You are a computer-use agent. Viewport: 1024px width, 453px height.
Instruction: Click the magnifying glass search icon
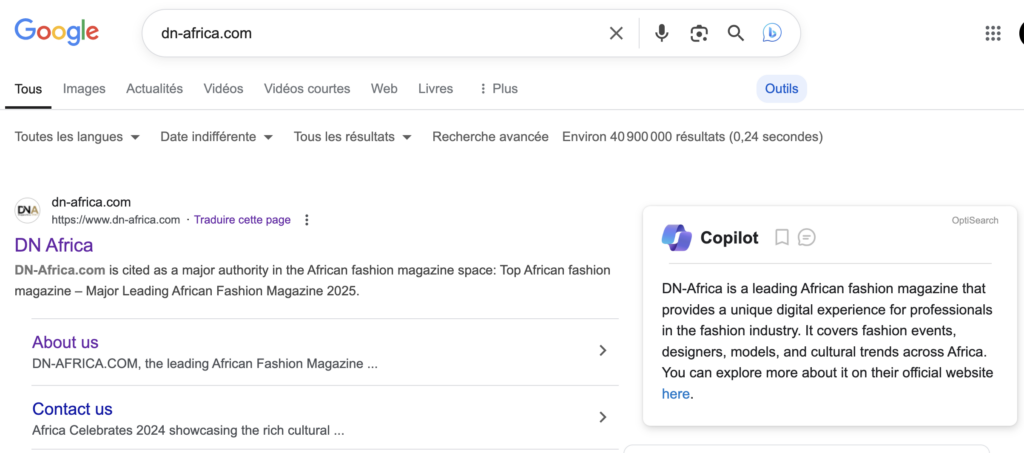[736, 33]
